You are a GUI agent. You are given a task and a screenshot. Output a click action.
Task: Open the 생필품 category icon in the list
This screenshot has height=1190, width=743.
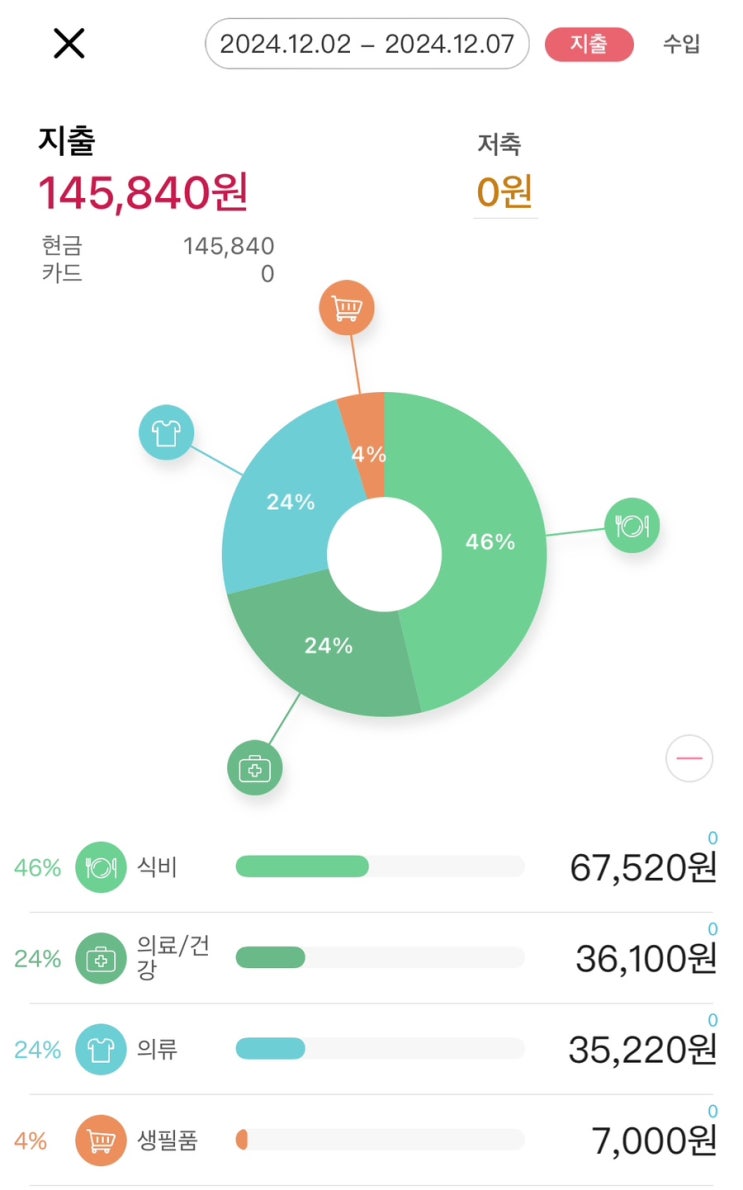click(x=100, y=1140)
